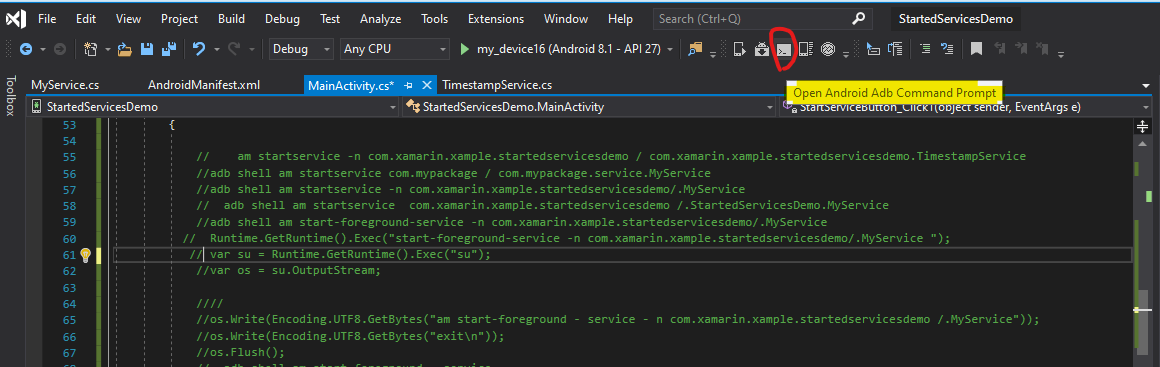Open the Any CPU platform dropdown
This screenshot has height=367, width=1160.
(395, 49)
